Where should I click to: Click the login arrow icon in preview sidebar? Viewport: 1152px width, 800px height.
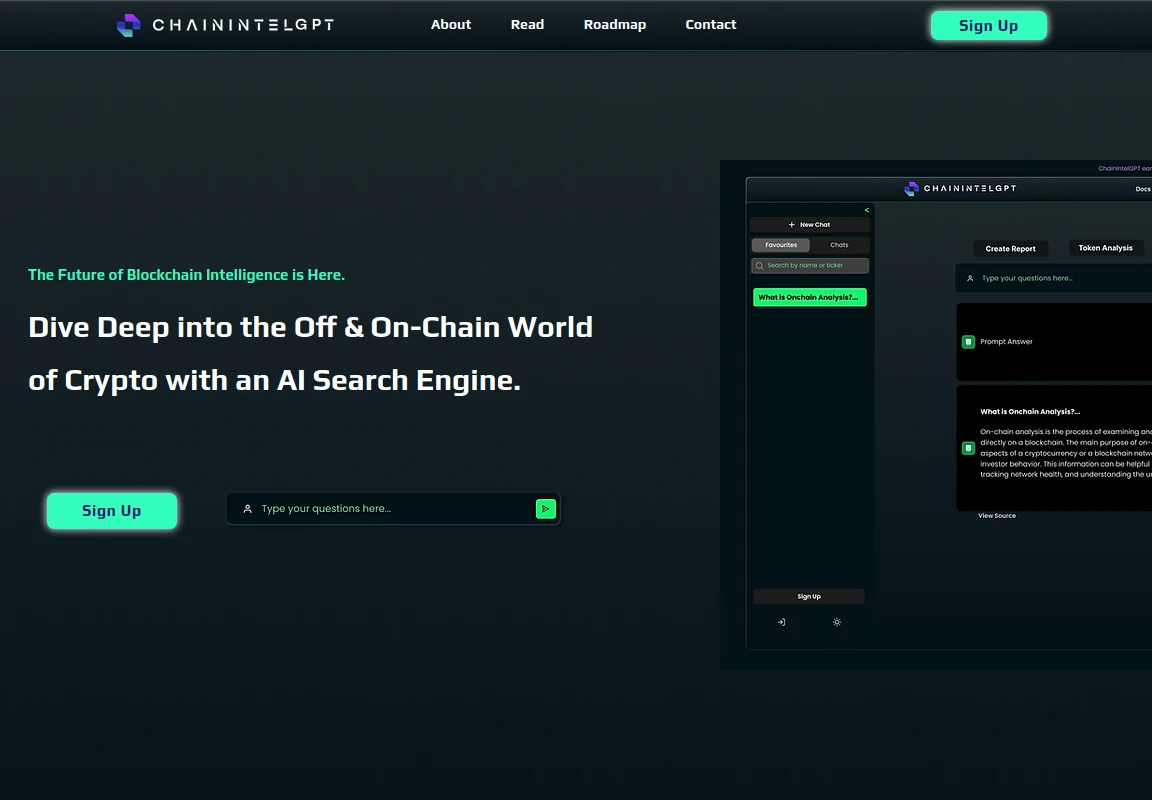tap(781, 622)
